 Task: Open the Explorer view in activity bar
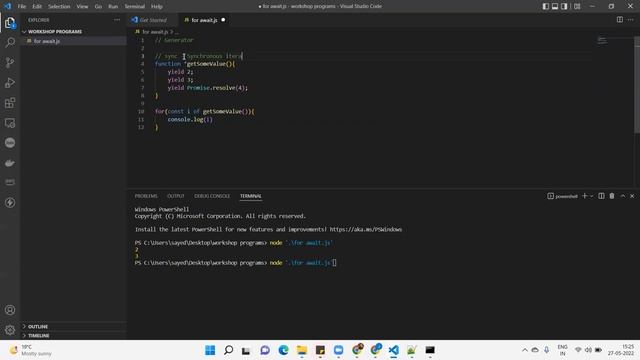10,23
